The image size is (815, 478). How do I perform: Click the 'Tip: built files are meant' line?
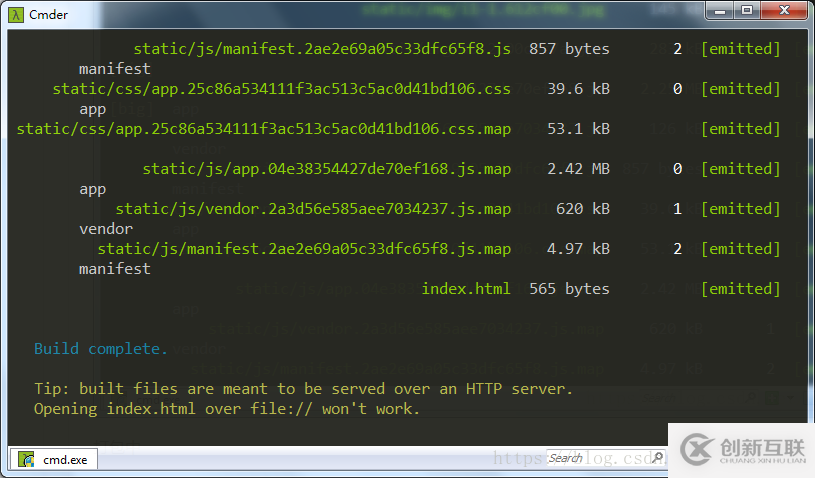(303, 389)
